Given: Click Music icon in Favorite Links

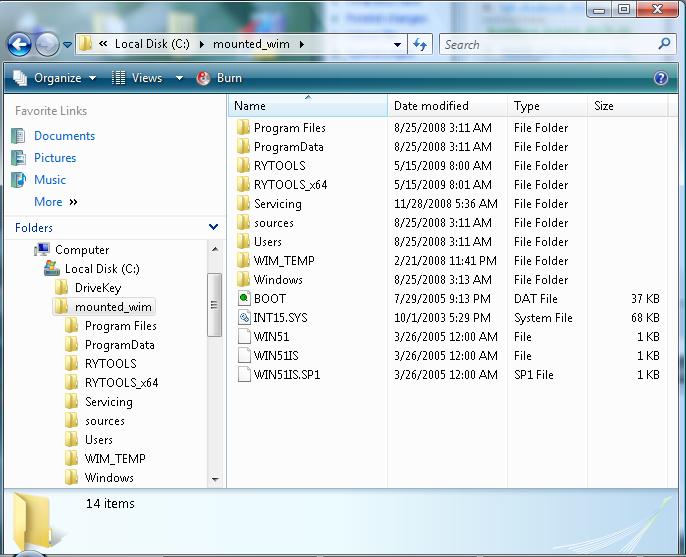Looking at the screenshot, I should [18, 180].
